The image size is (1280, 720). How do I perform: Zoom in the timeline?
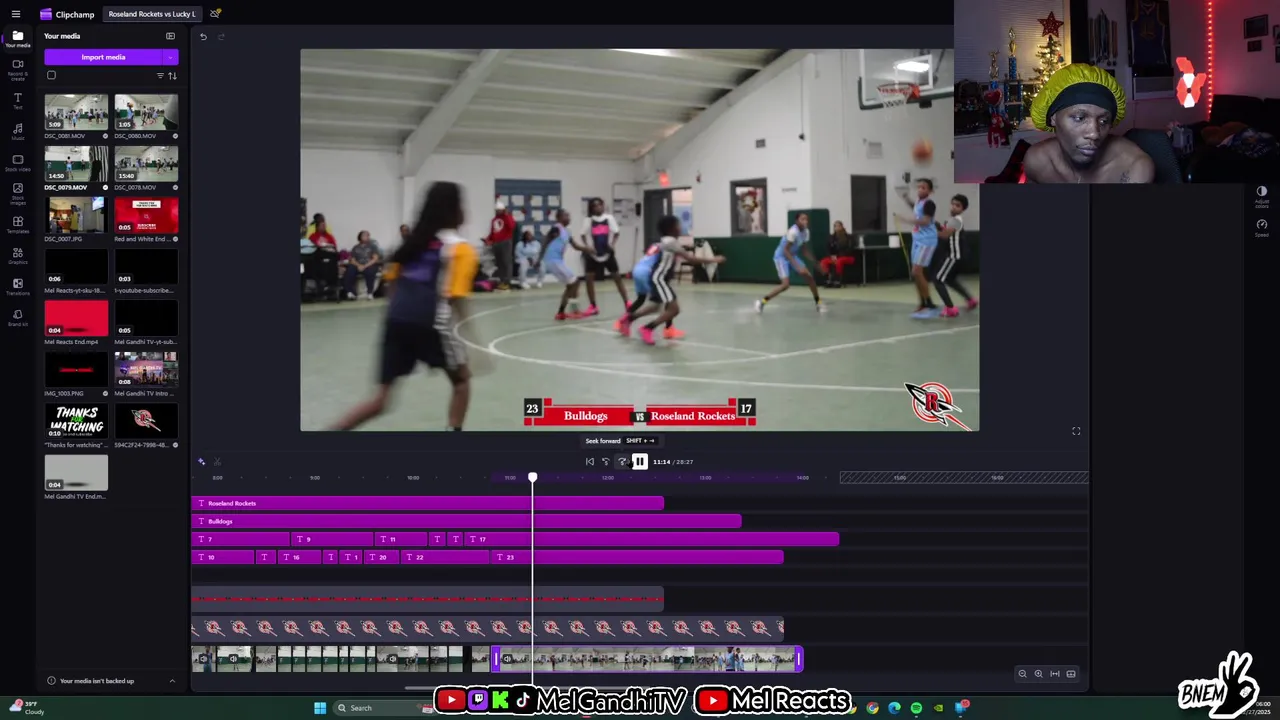1038,674
